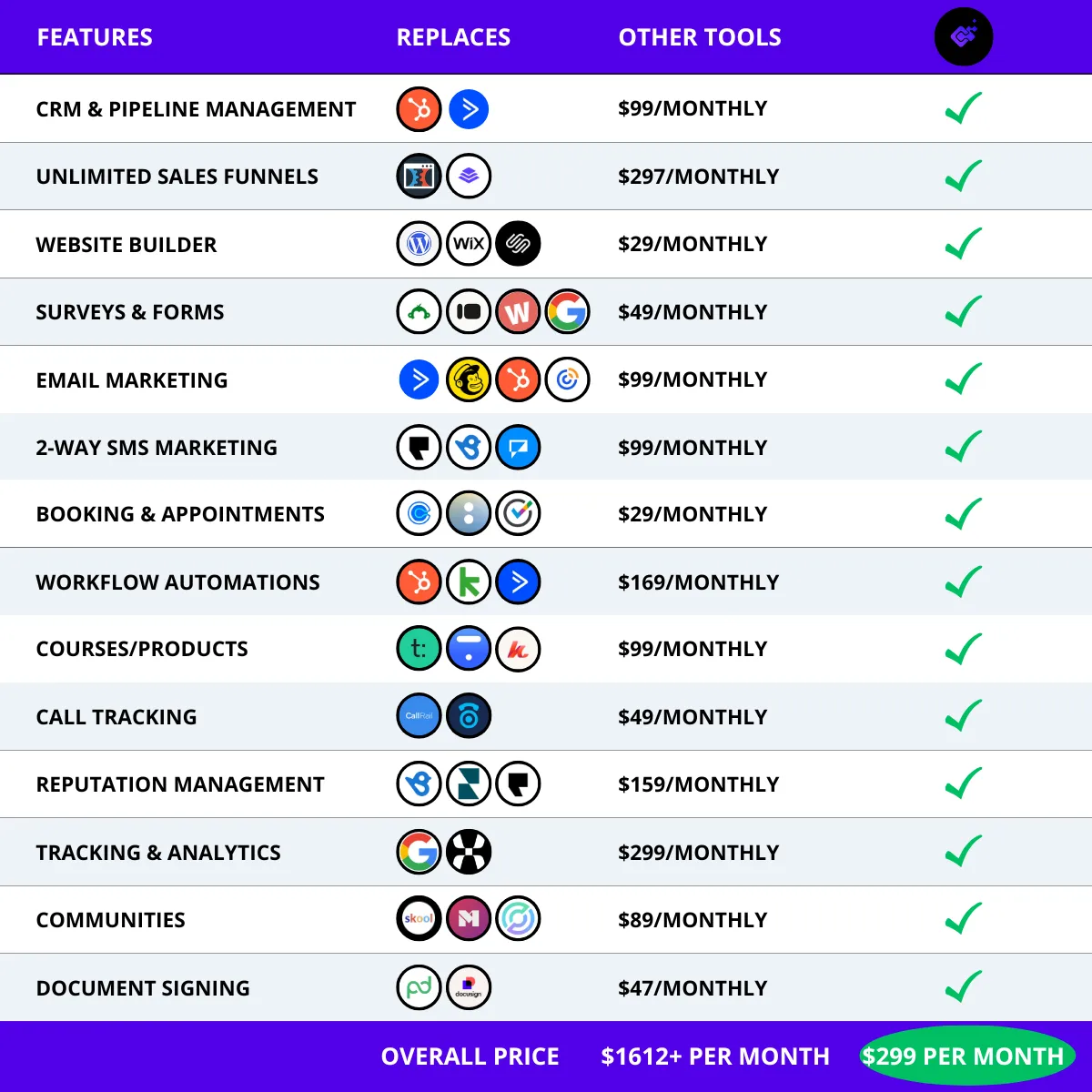Click the green checkmark for Website Builder

963,244
